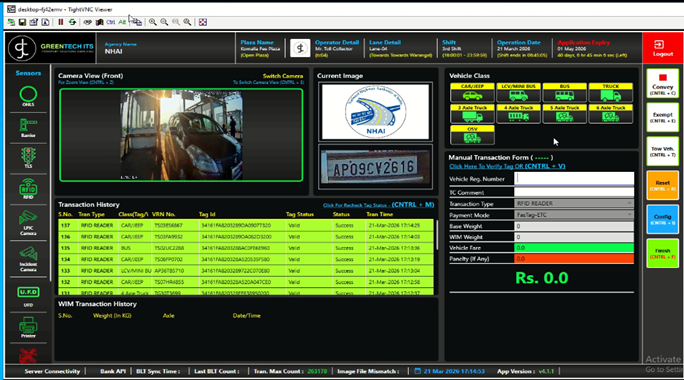Refresh the remote screen in VNC toolbar

pos(72,22)
